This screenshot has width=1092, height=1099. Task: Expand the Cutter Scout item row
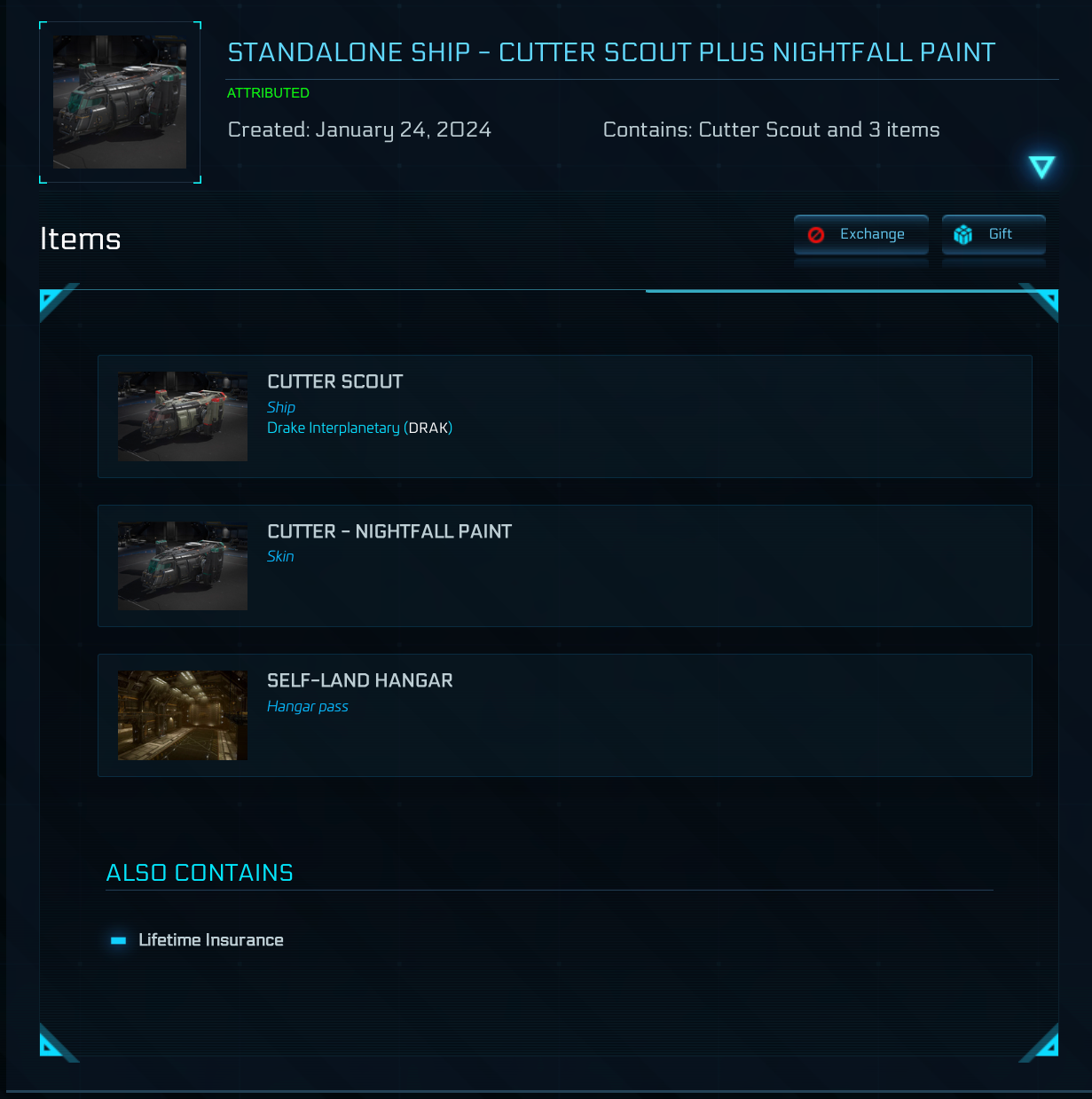[565, 416]
